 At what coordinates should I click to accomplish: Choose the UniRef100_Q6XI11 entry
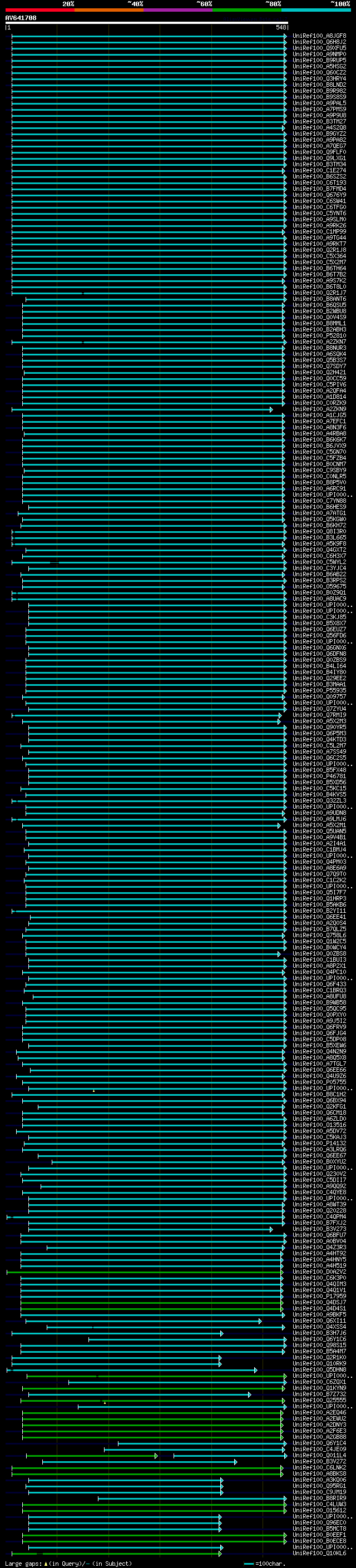[x=319, y=1321]
